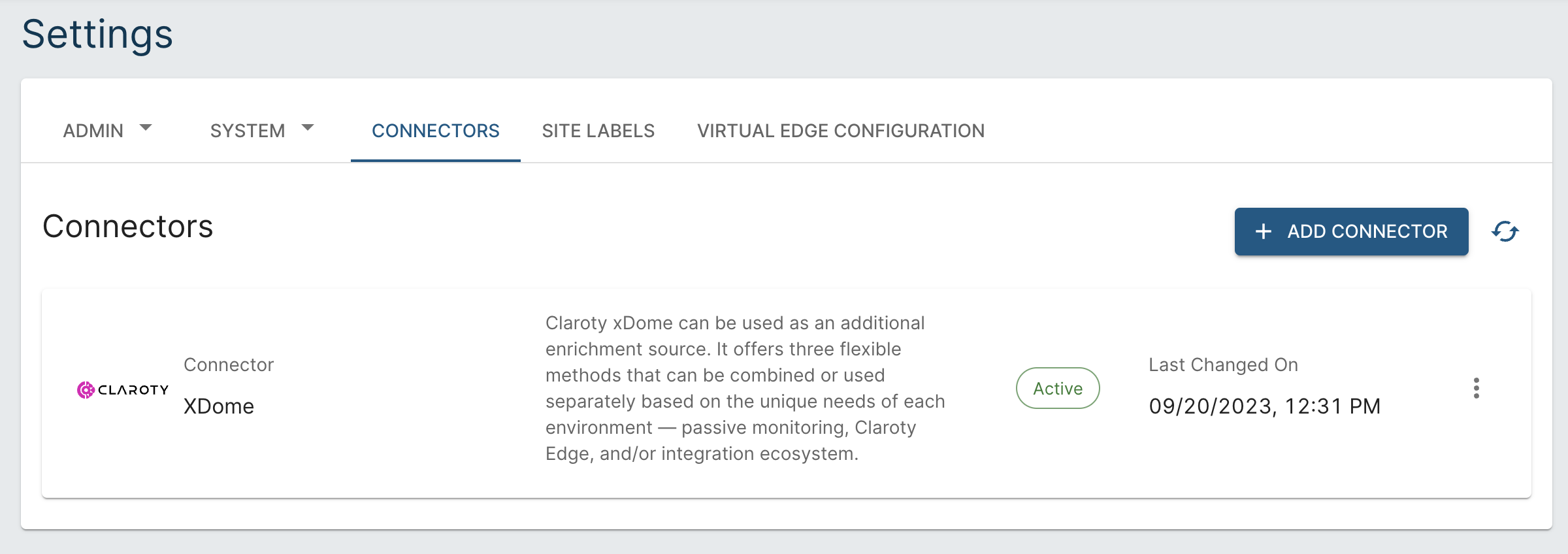Screen dimensions: 1568x554
Task: Switch to the SITE LABELS tab
Action: [x=598, y=131]
